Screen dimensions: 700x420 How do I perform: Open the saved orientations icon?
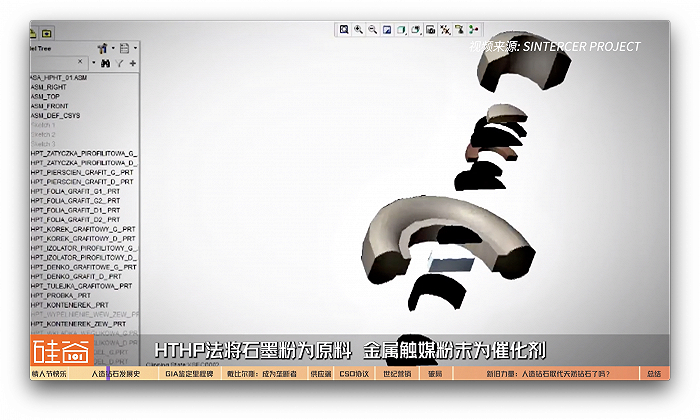pyautogui.click(x=416, y=30)
